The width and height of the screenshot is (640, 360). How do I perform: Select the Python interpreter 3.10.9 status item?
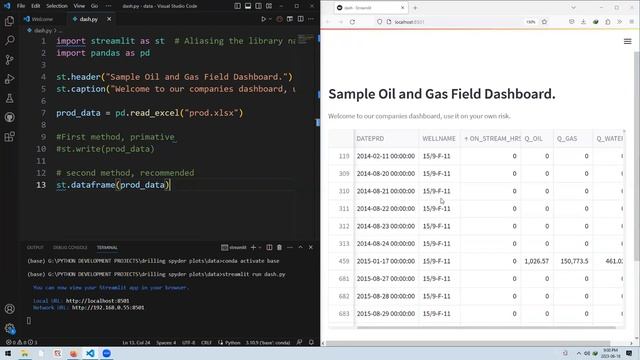point(268,342)
